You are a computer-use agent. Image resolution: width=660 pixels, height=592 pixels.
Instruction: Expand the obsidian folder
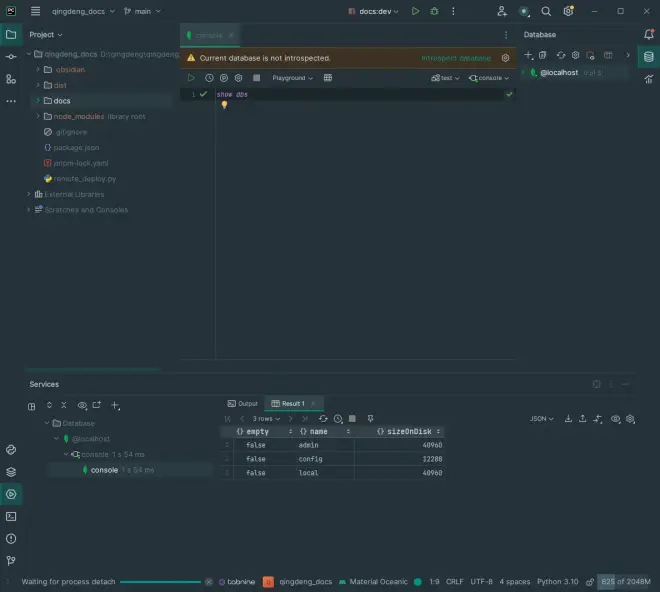click(38, 69)
